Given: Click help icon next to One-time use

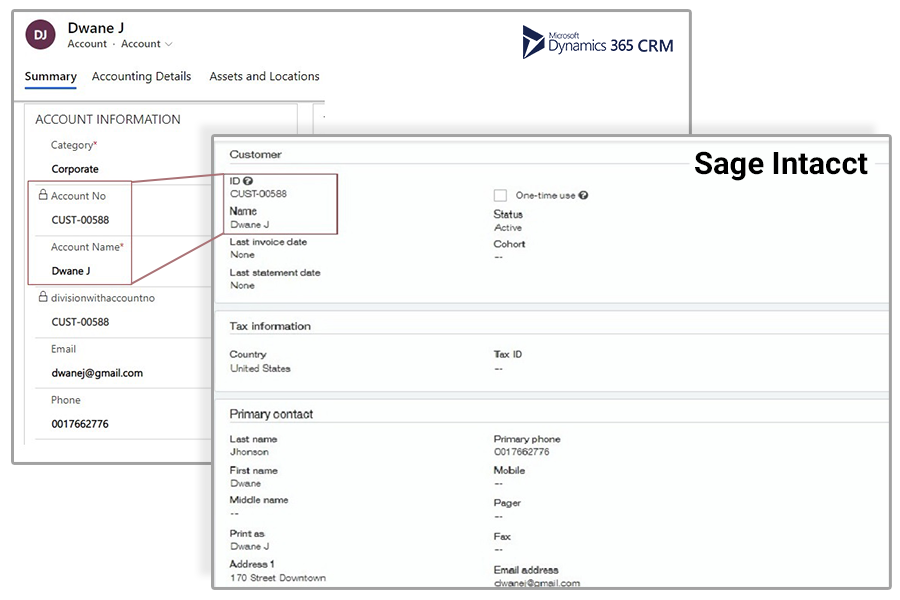Looking at the screenshot, I should [583, 195].
